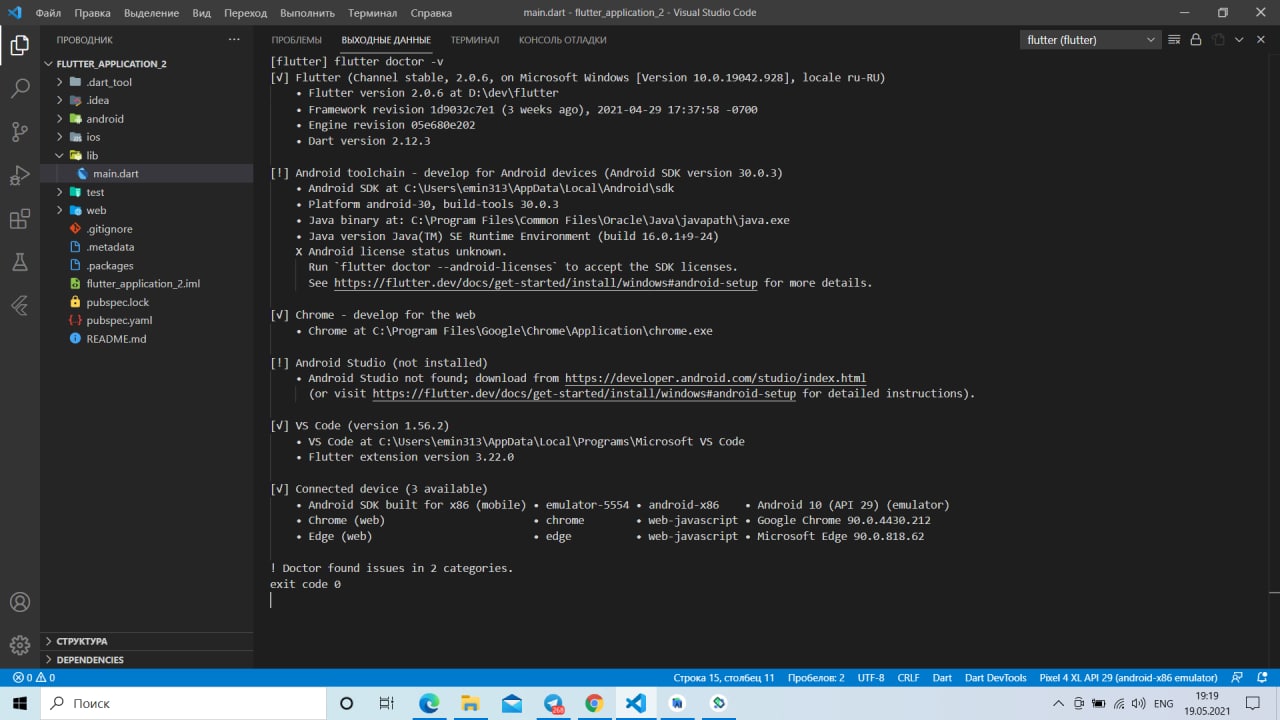Screen dimensions: 1280x720
Task: Change line ending CRLF in status bar
Action: (x=908, y=677)
